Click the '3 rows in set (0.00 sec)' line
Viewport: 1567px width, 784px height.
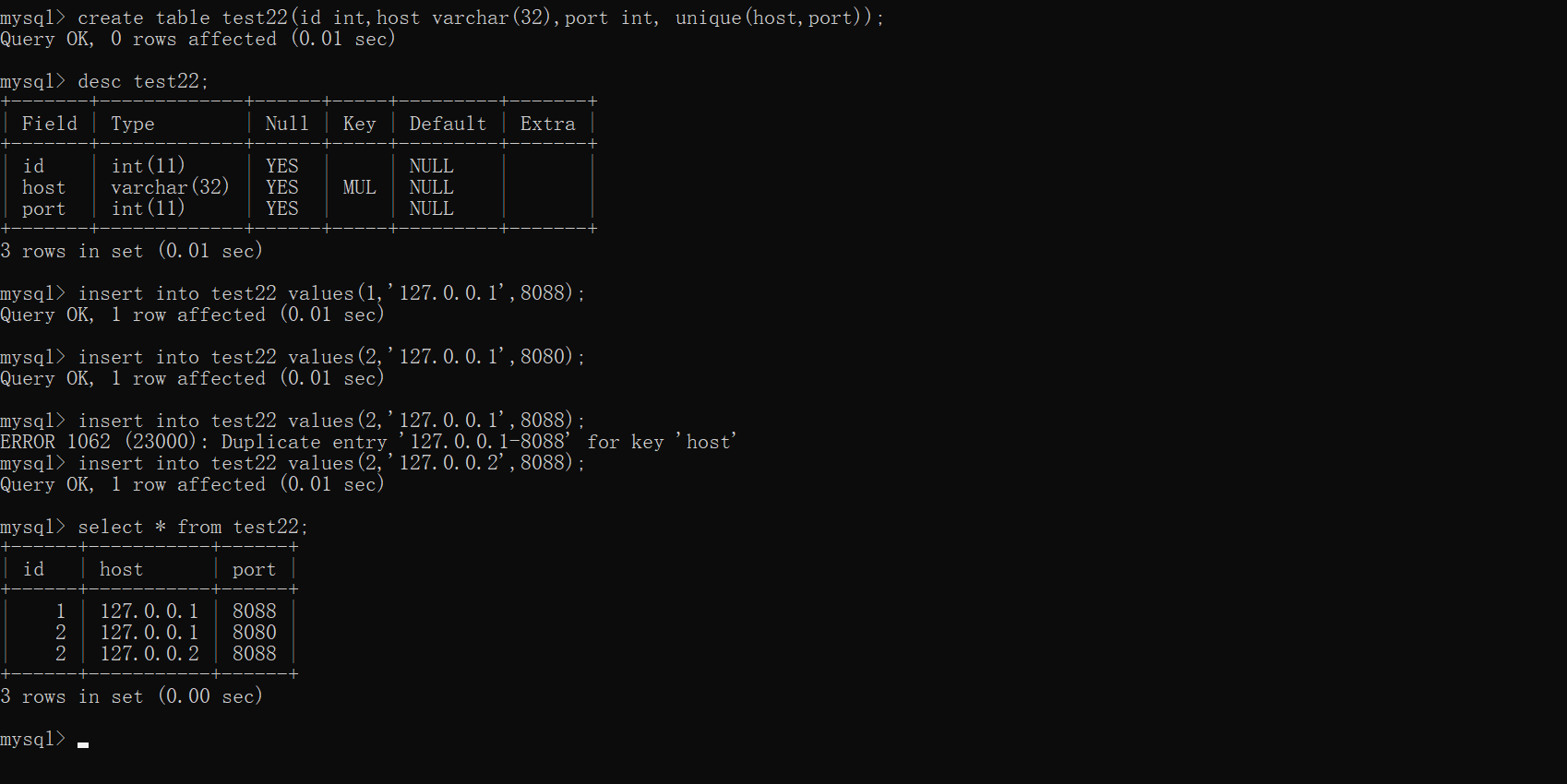tap(132, 696)
